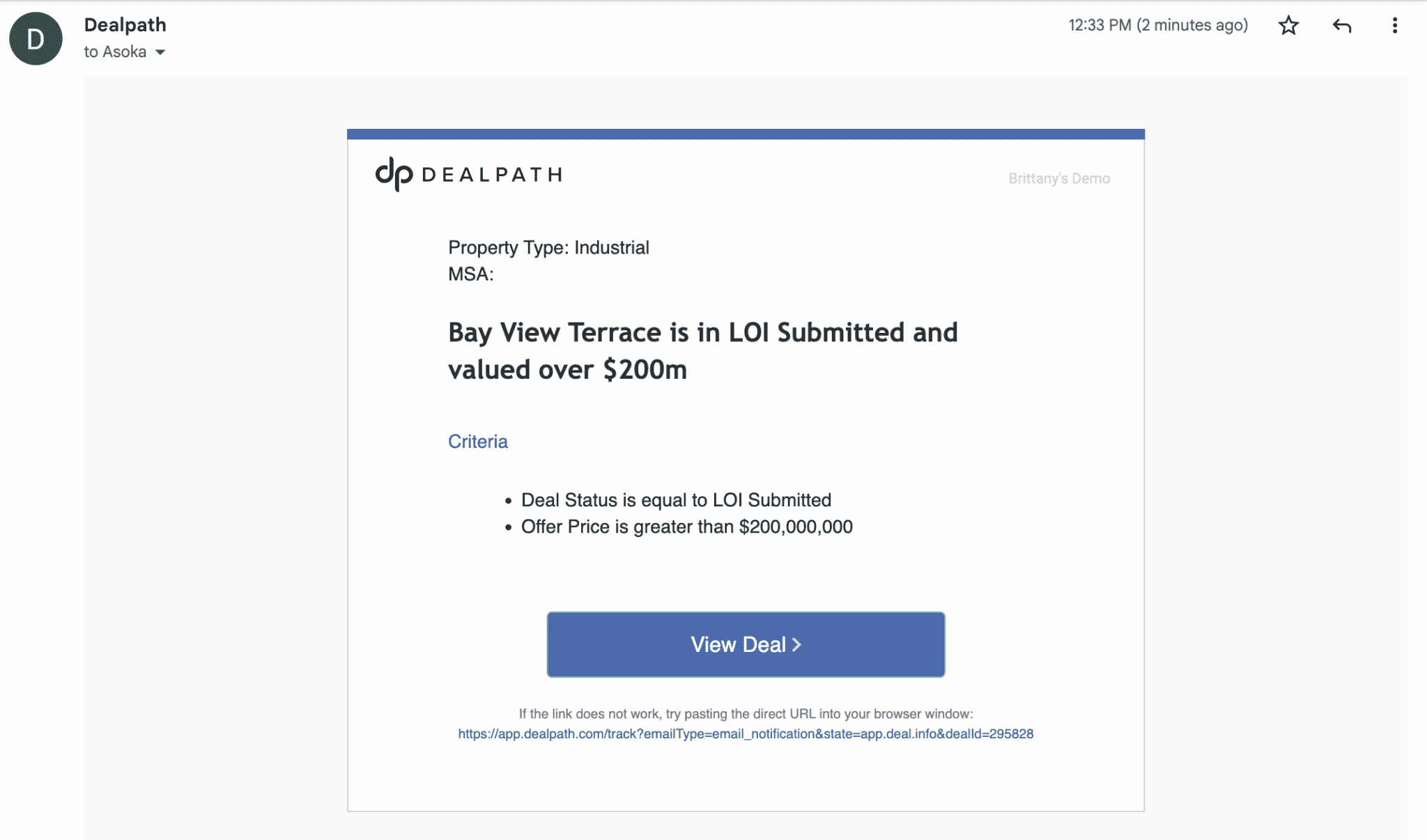The height and width of the screenshot is (840, 1427).
Task: Open the direct URL link to app.dealpath.com
Action: coord(746,733)
